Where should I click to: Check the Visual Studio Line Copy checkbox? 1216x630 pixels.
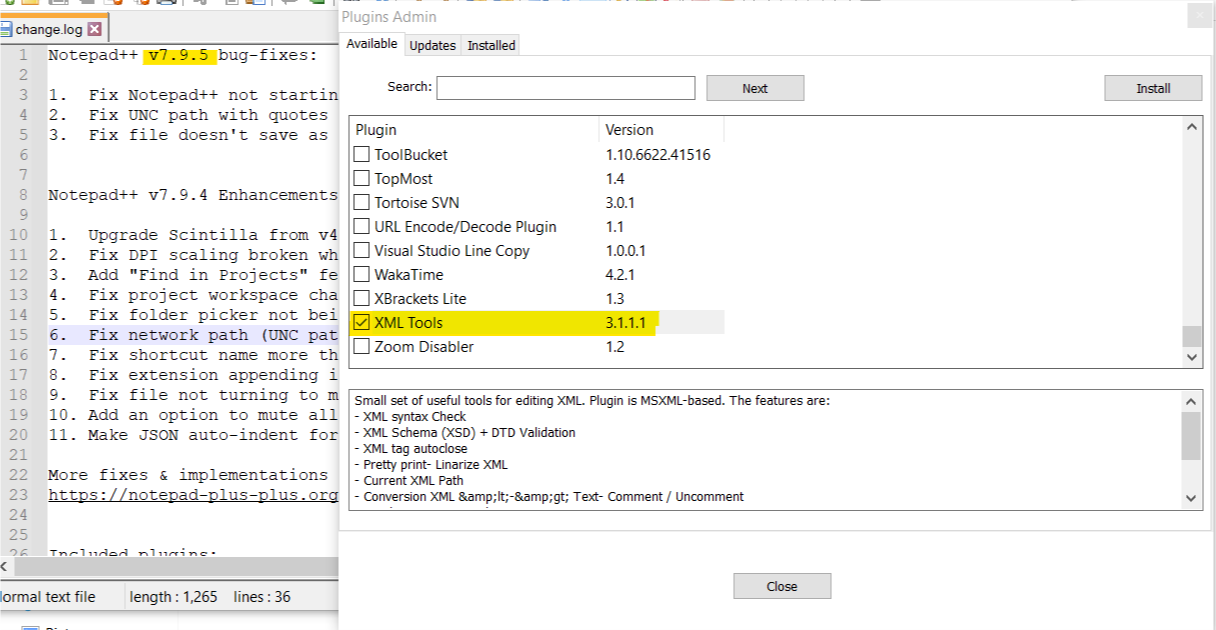click(362, 251)
